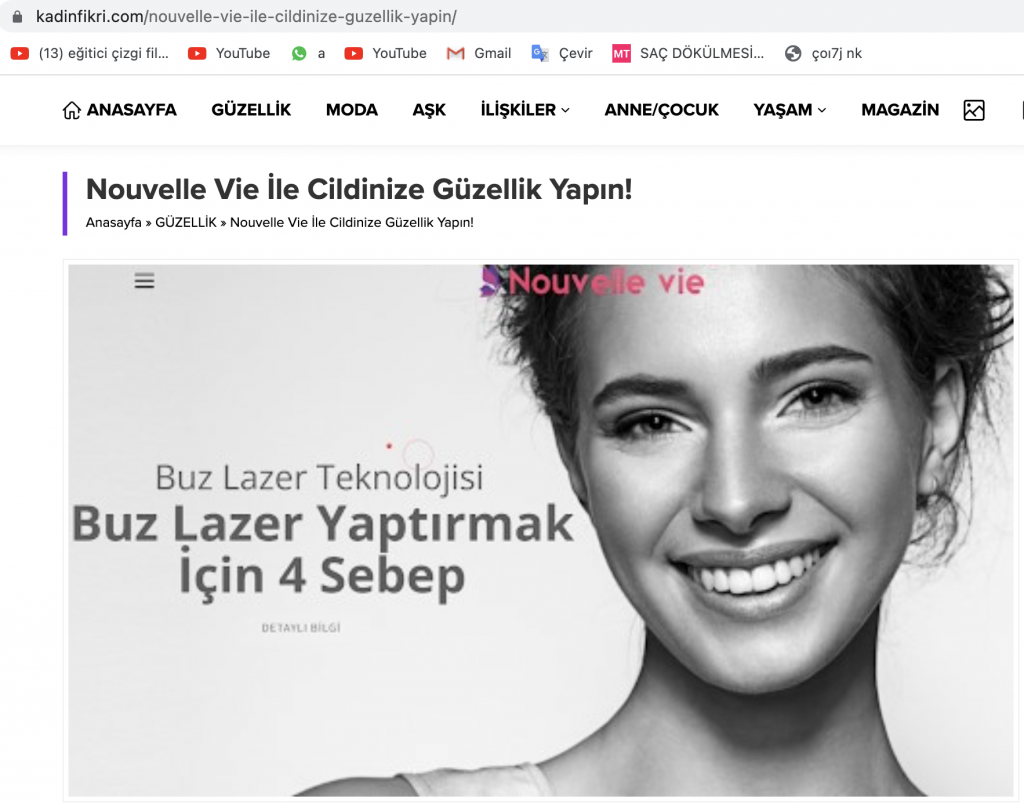Click the home icon beside ANASAYFA
The height and width of the screenshot is (803, 1024).
click(x=71, y=110)
